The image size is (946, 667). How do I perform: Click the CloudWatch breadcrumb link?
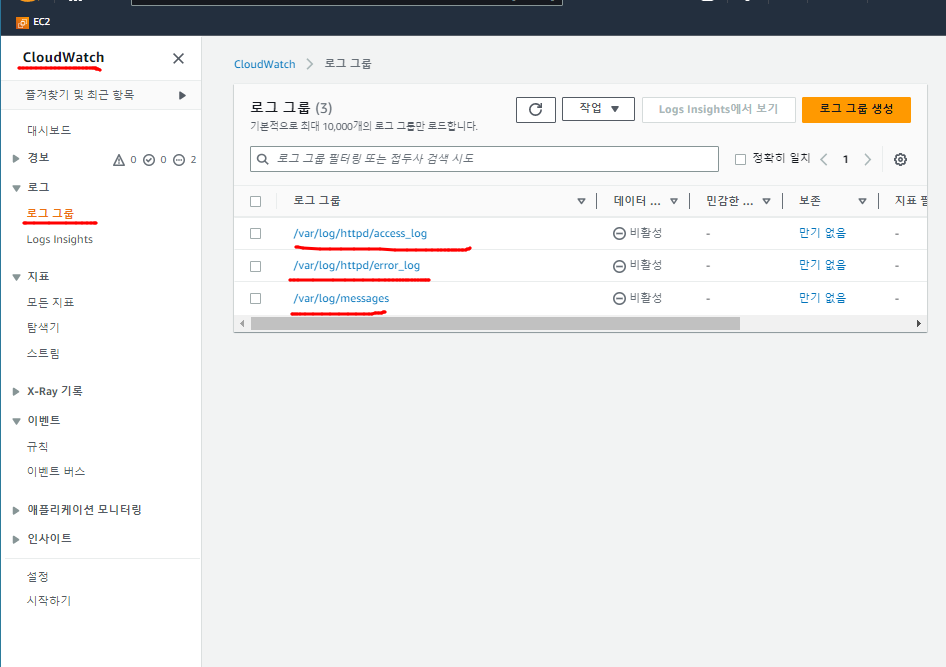tap(265, 64)
